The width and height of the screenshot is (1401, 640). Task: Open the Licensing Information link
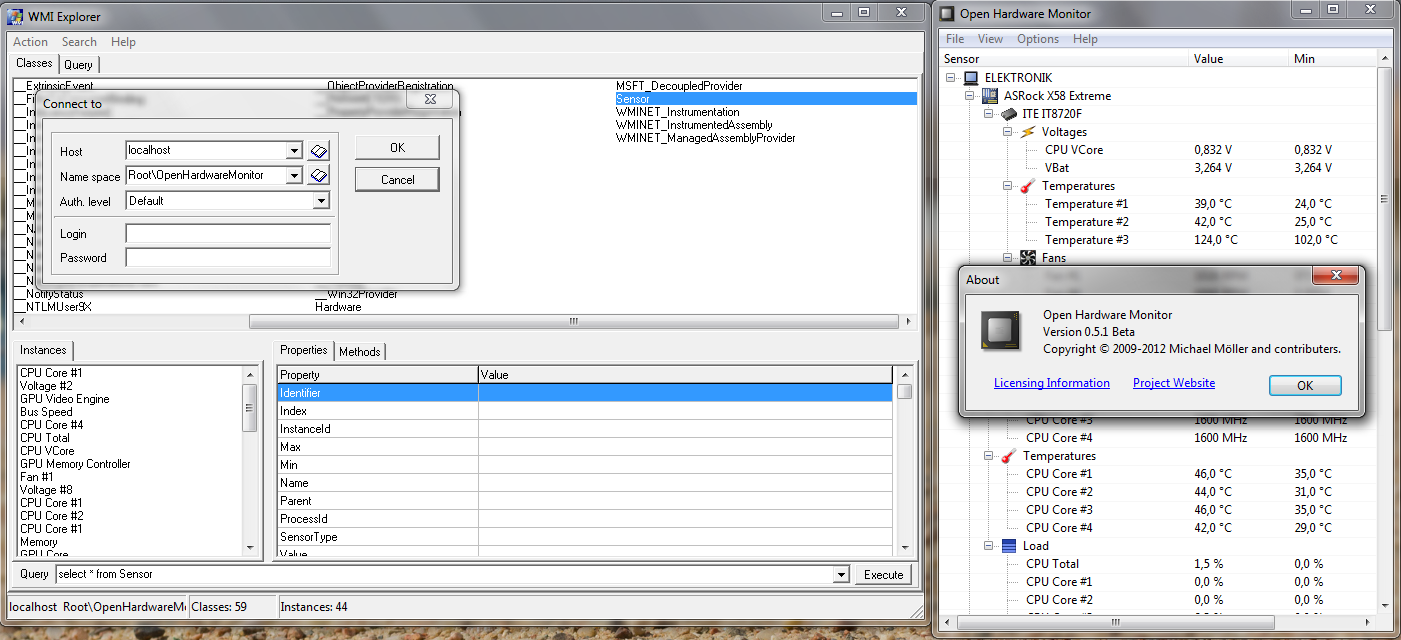pos(1051,383)
